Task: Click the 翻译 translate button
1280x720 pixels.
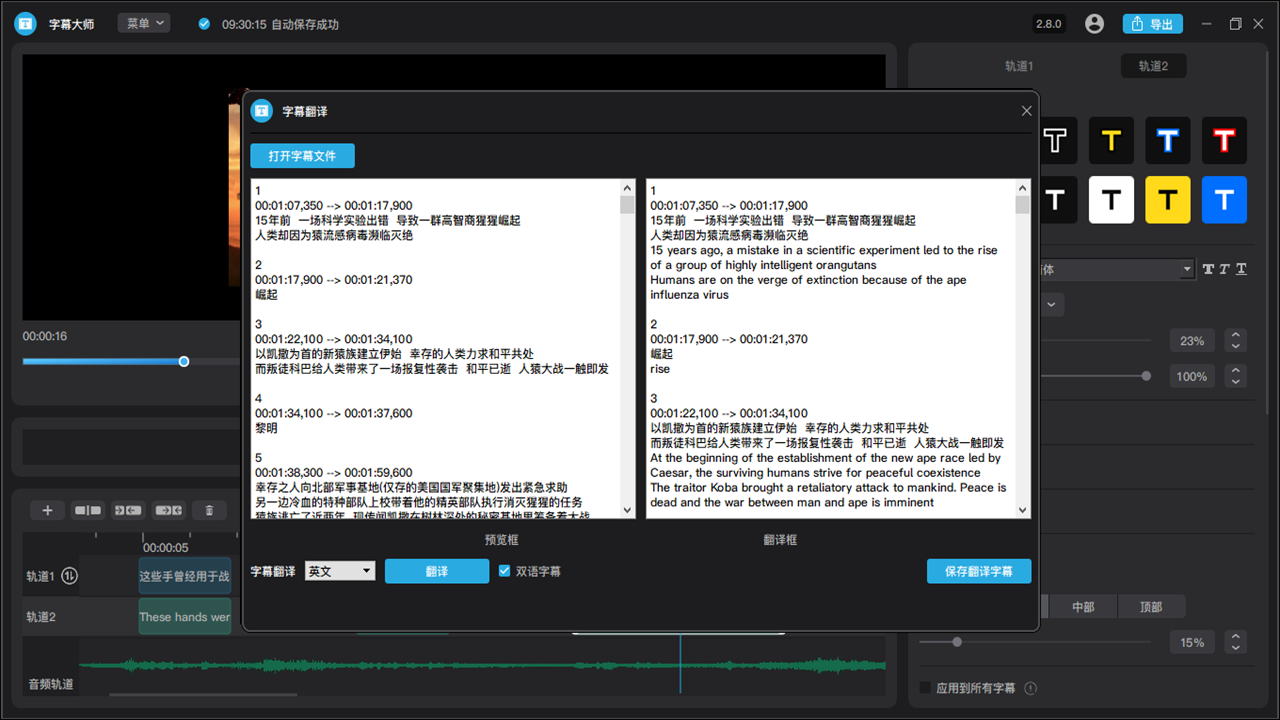Action: point(436,571)
